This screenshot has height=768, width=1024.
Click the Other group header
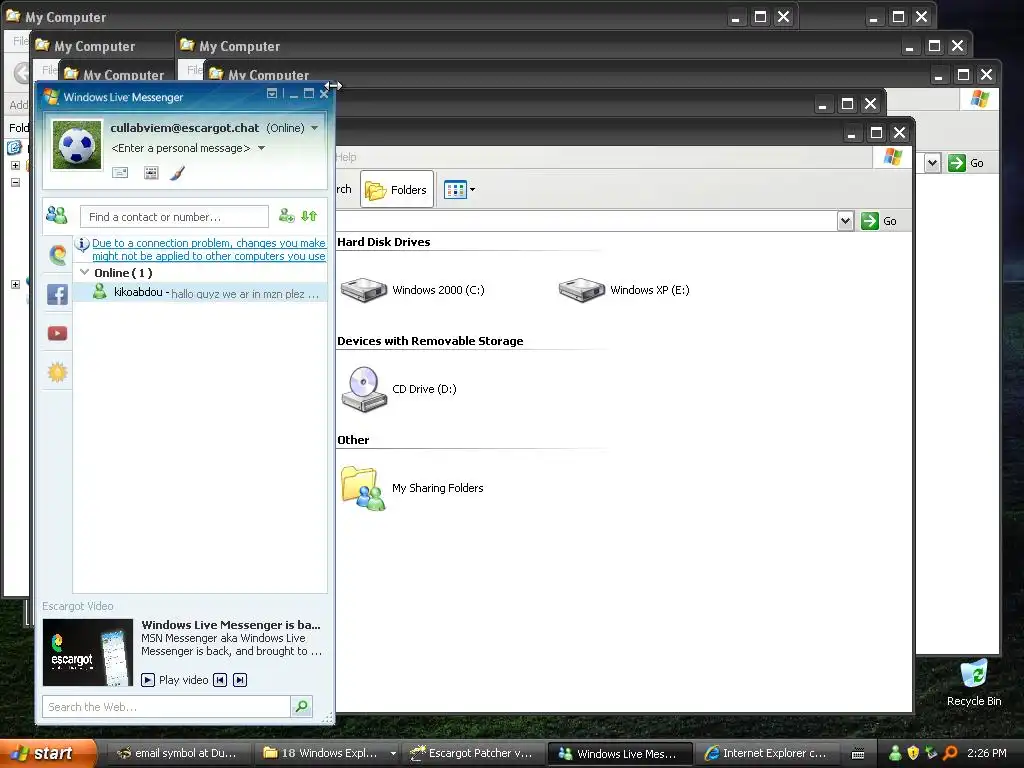(x=353, y=440)
